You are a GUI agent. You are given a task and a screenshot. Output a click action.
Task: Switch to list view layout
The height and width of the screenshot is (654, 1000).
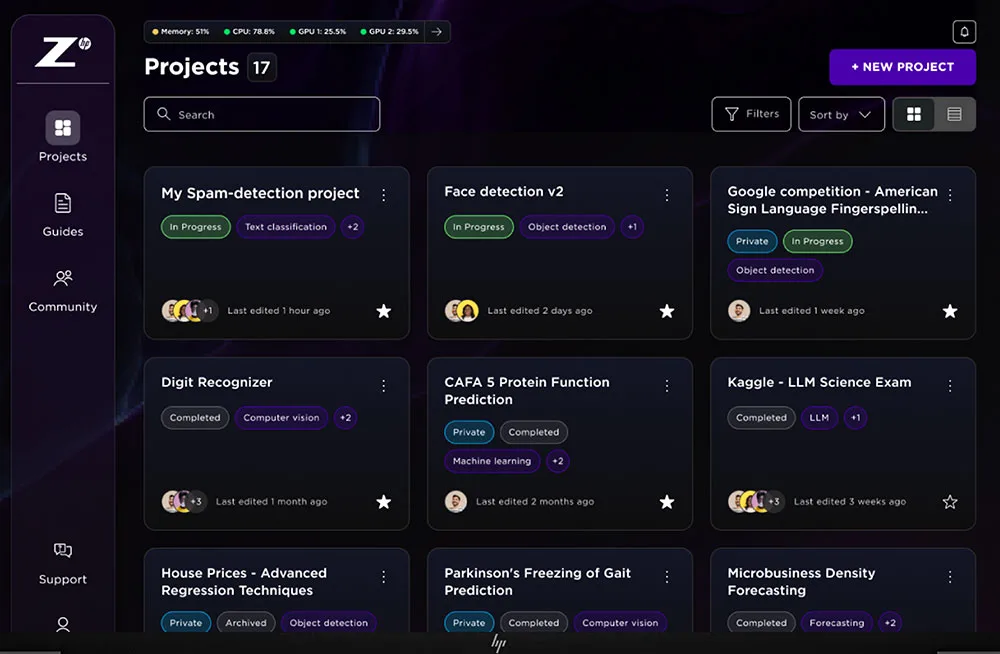(954, 115)
